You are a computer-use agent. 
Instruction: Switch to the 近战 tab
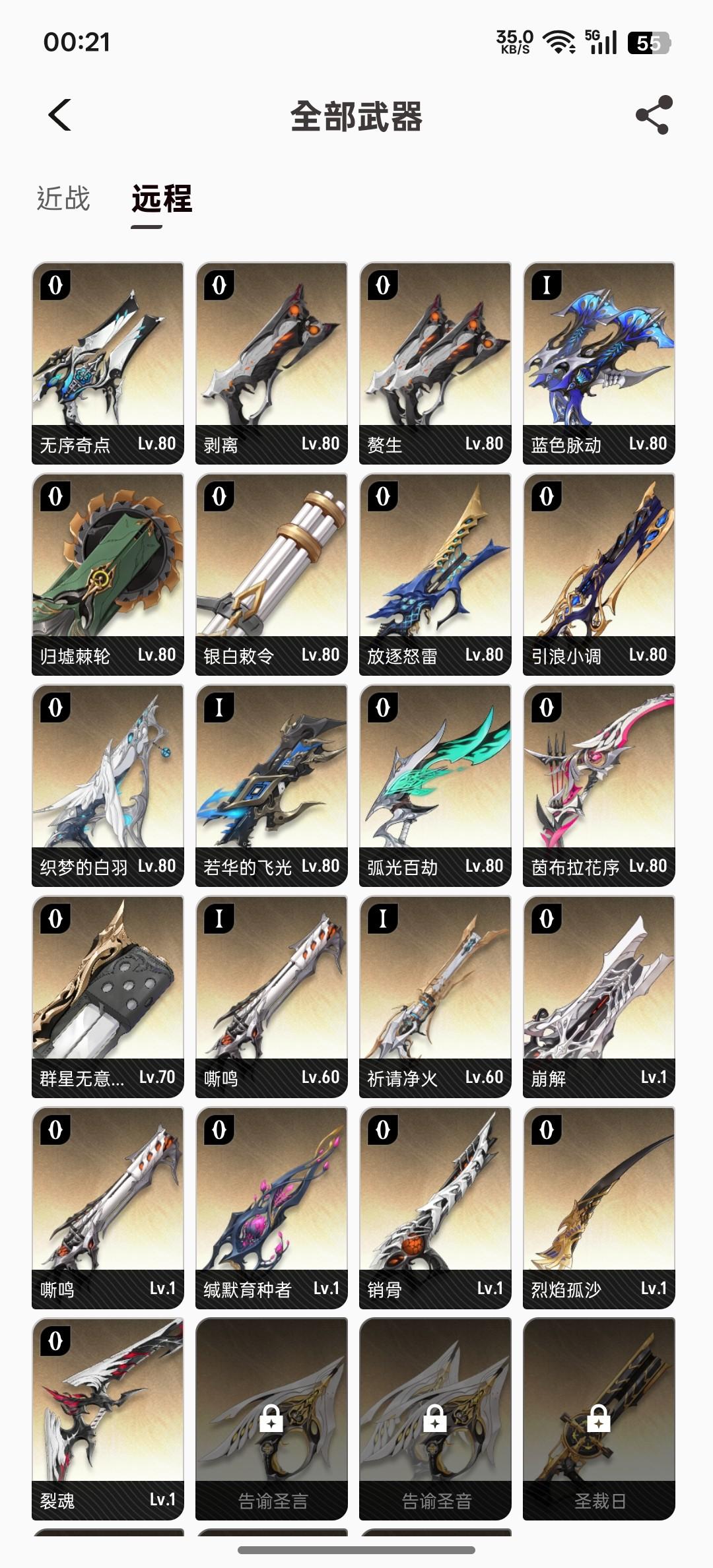(63, 199)
